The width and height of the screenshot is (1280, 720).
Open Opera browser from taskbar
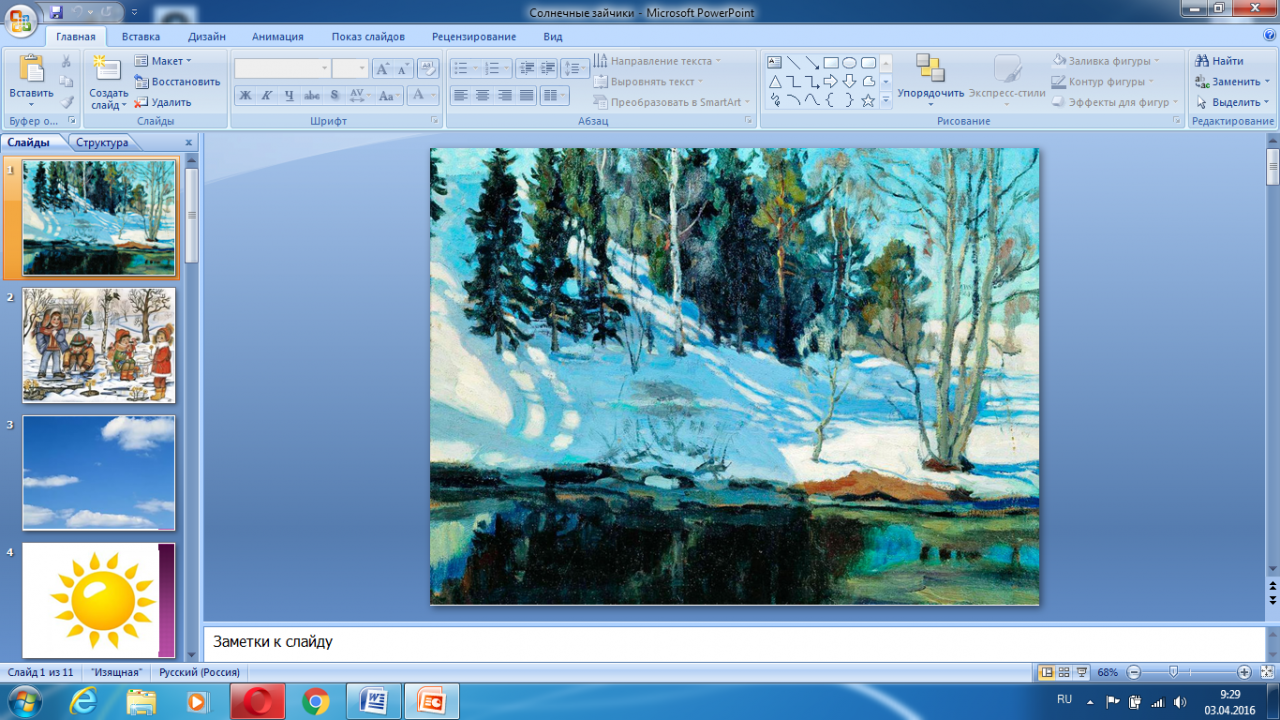coord(258,702)
